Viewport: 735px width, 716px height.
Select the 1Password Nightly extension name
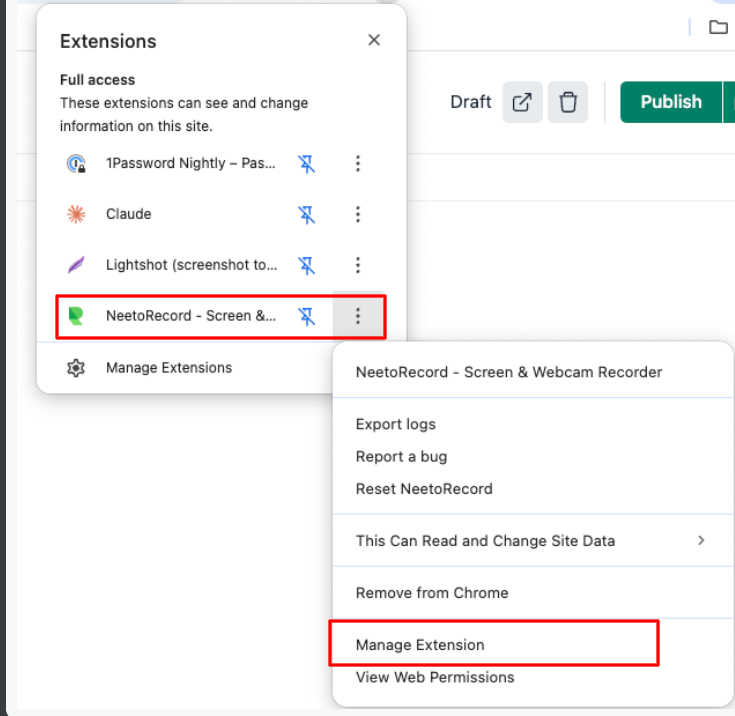tap(190, 163)
